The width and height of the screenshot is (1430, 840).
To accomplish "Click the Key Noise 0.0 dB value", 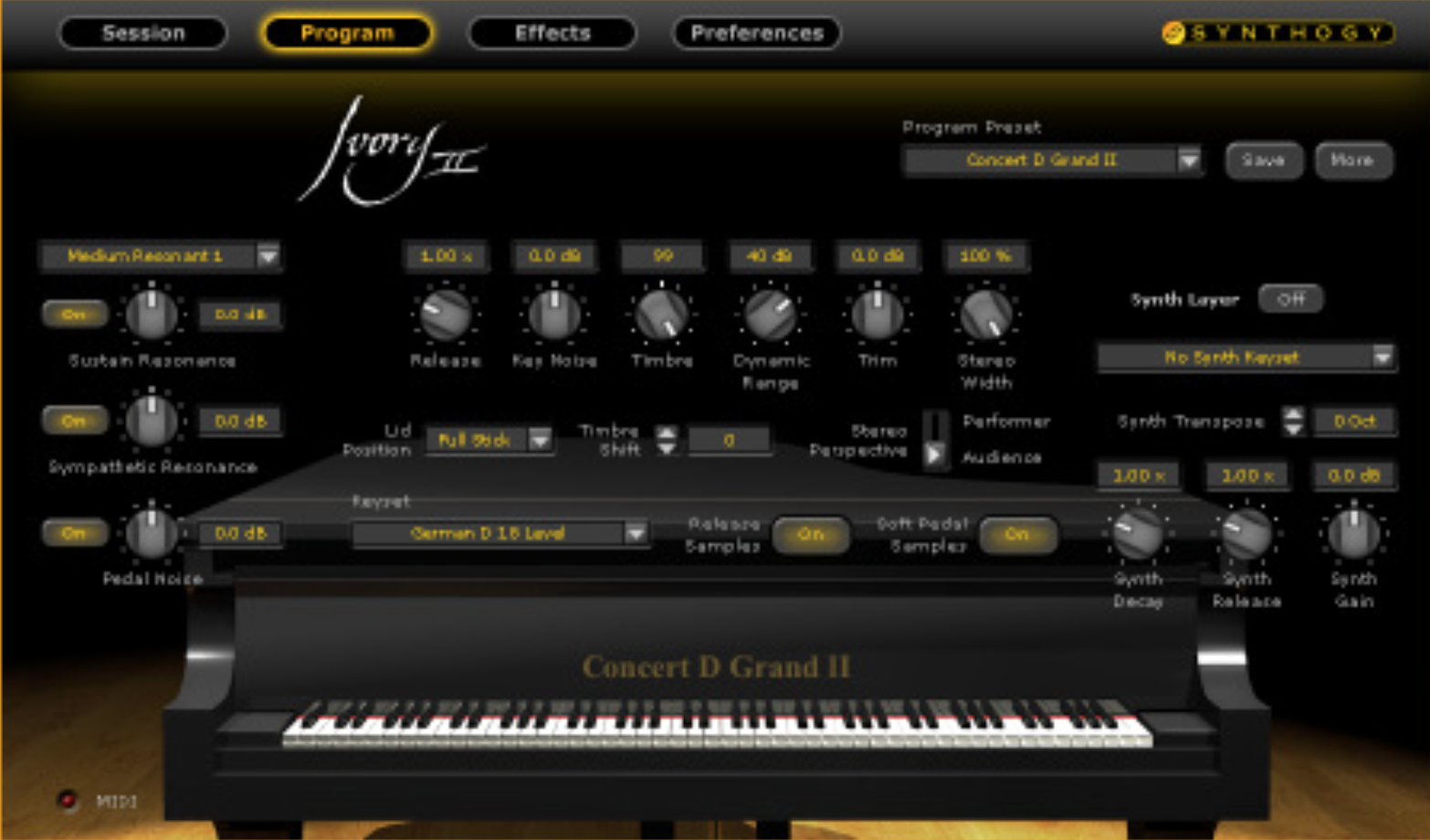I will point(554,256).
